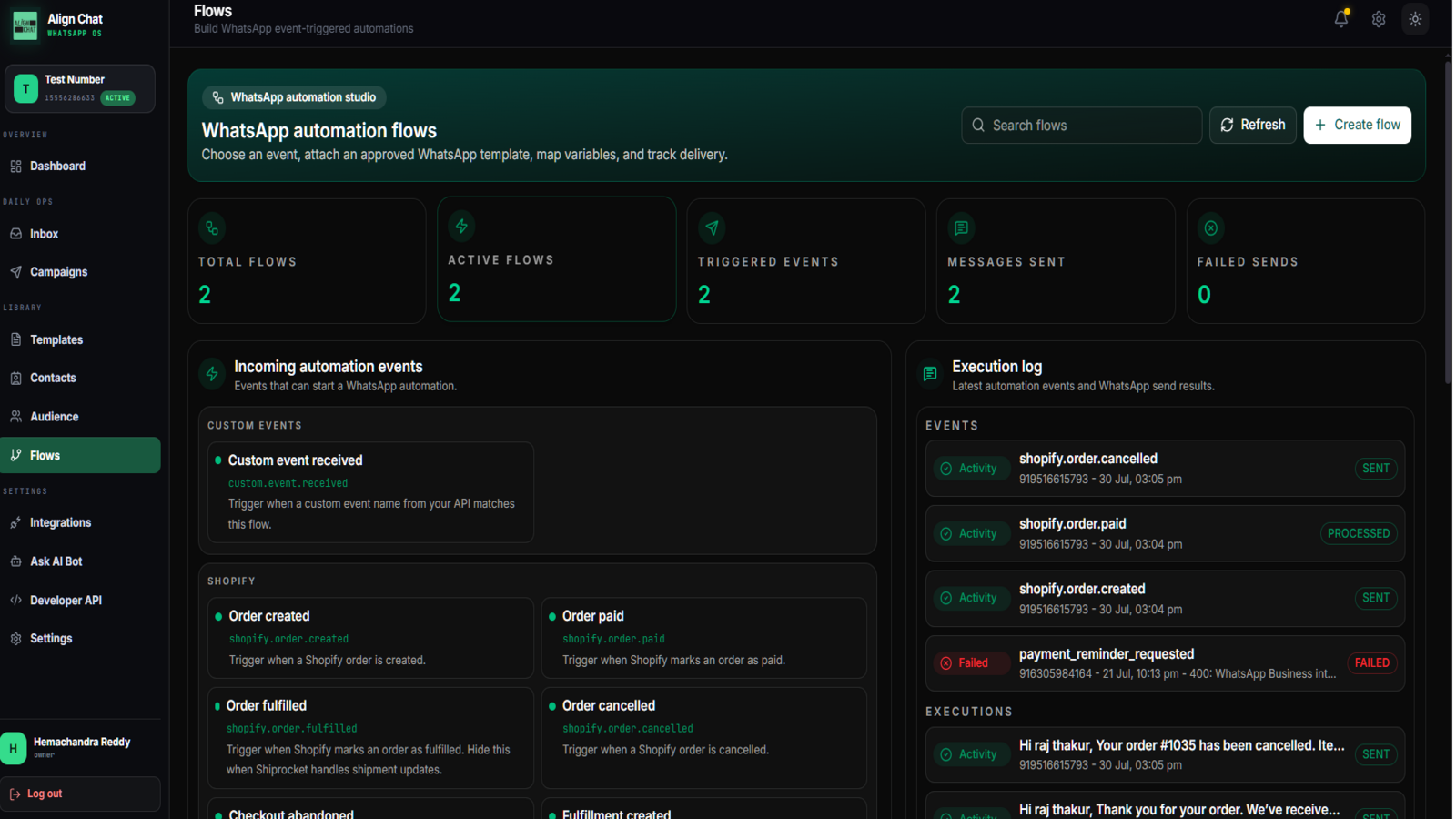Open Integrations settings
Image resolution: width=1456 pixels, height=819 pixels.
[x=80, y=522]
